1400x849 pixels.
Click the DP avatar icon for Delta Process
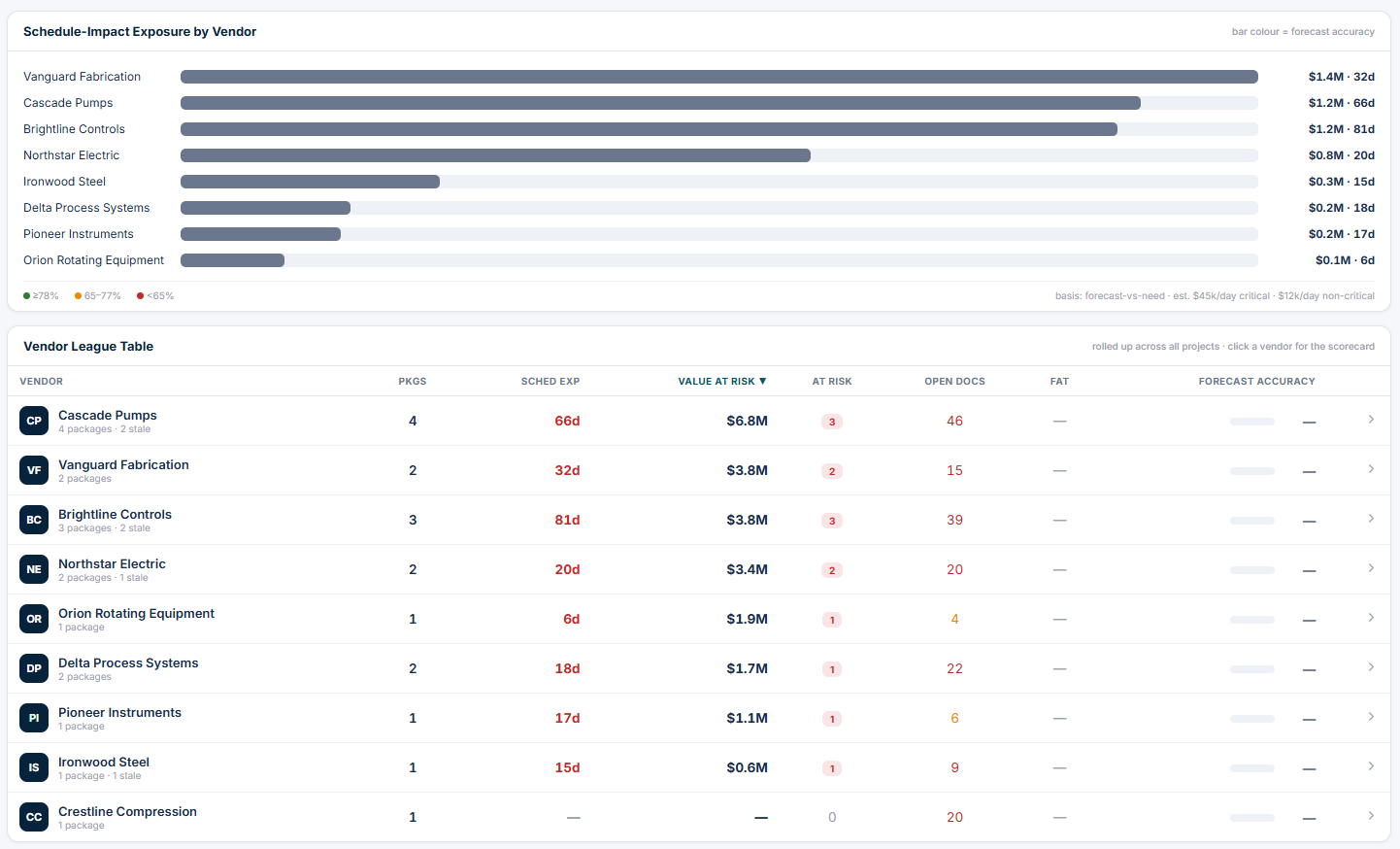[x=34, y=668]
